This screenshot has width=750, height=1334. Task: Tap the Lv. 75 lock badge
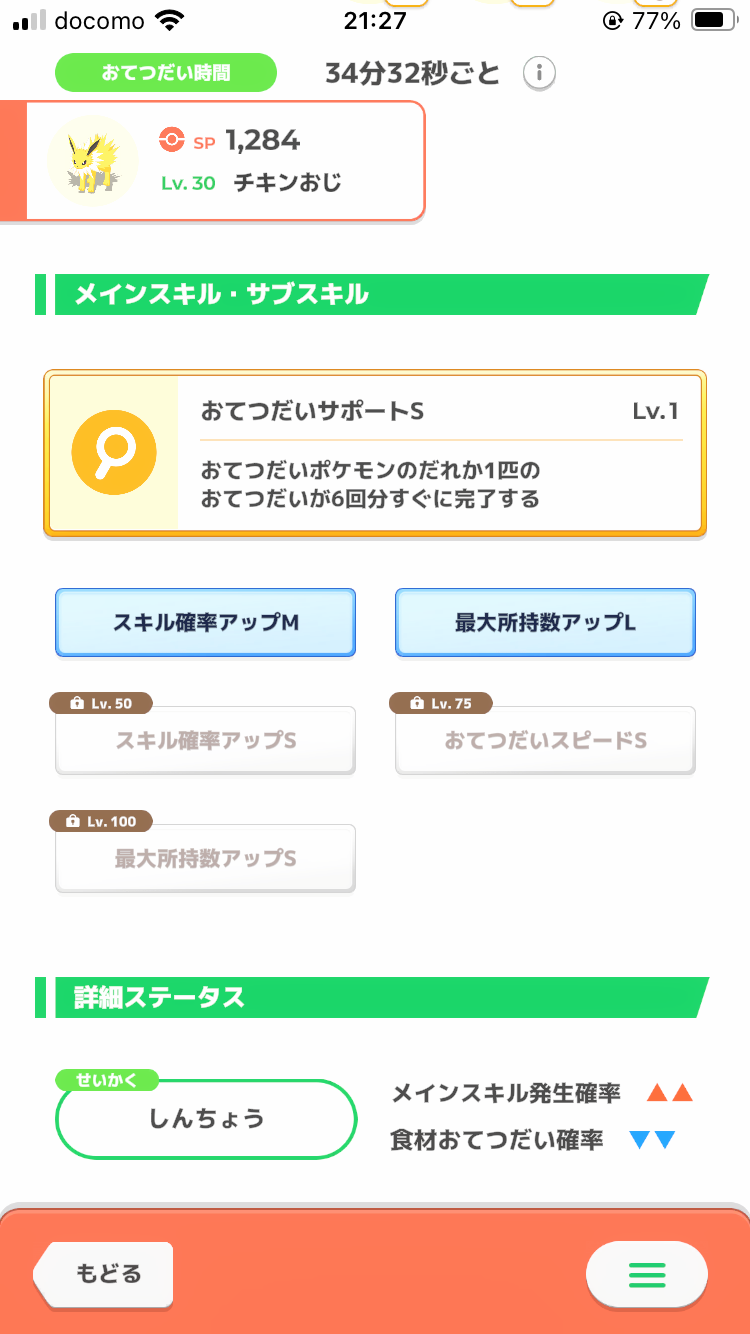441,703
